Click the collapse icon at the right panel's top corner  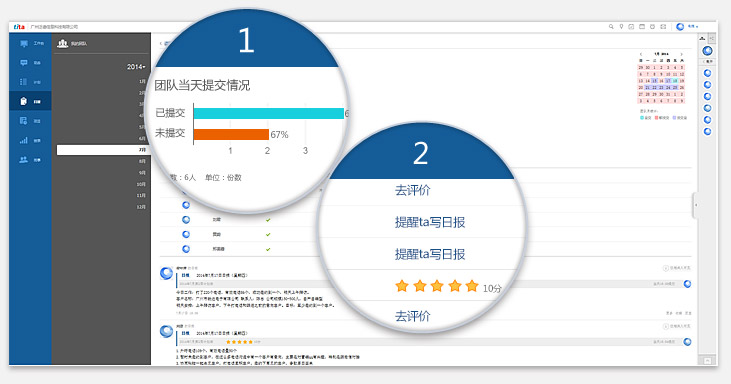(711, 38)
